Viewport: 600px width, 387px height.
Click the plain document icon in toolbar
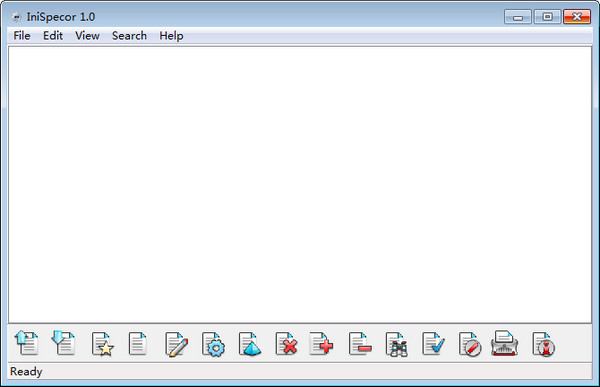138,343
